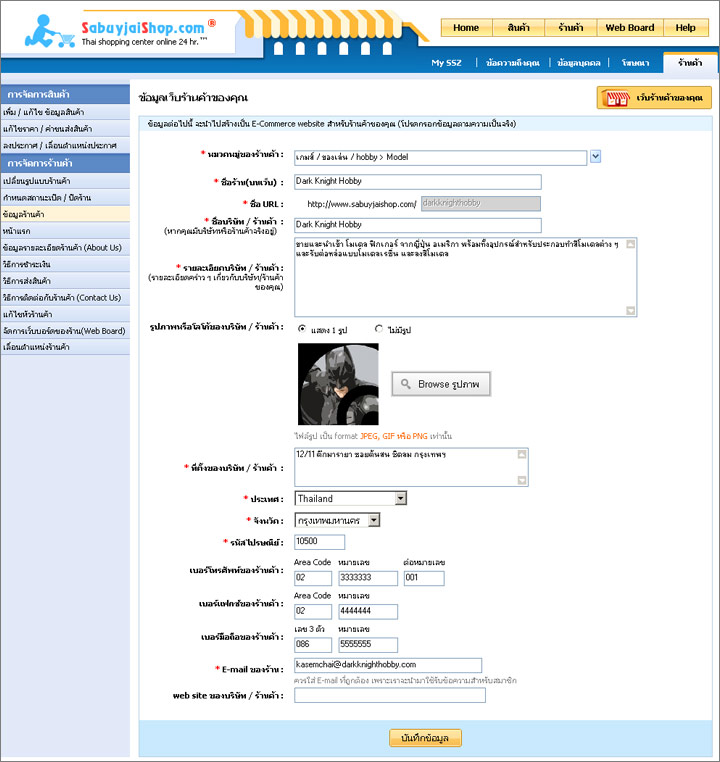Click the fax number field 4444444
Image resolution: width=720 pixels, height=762 pixels.
click(368, 611)
